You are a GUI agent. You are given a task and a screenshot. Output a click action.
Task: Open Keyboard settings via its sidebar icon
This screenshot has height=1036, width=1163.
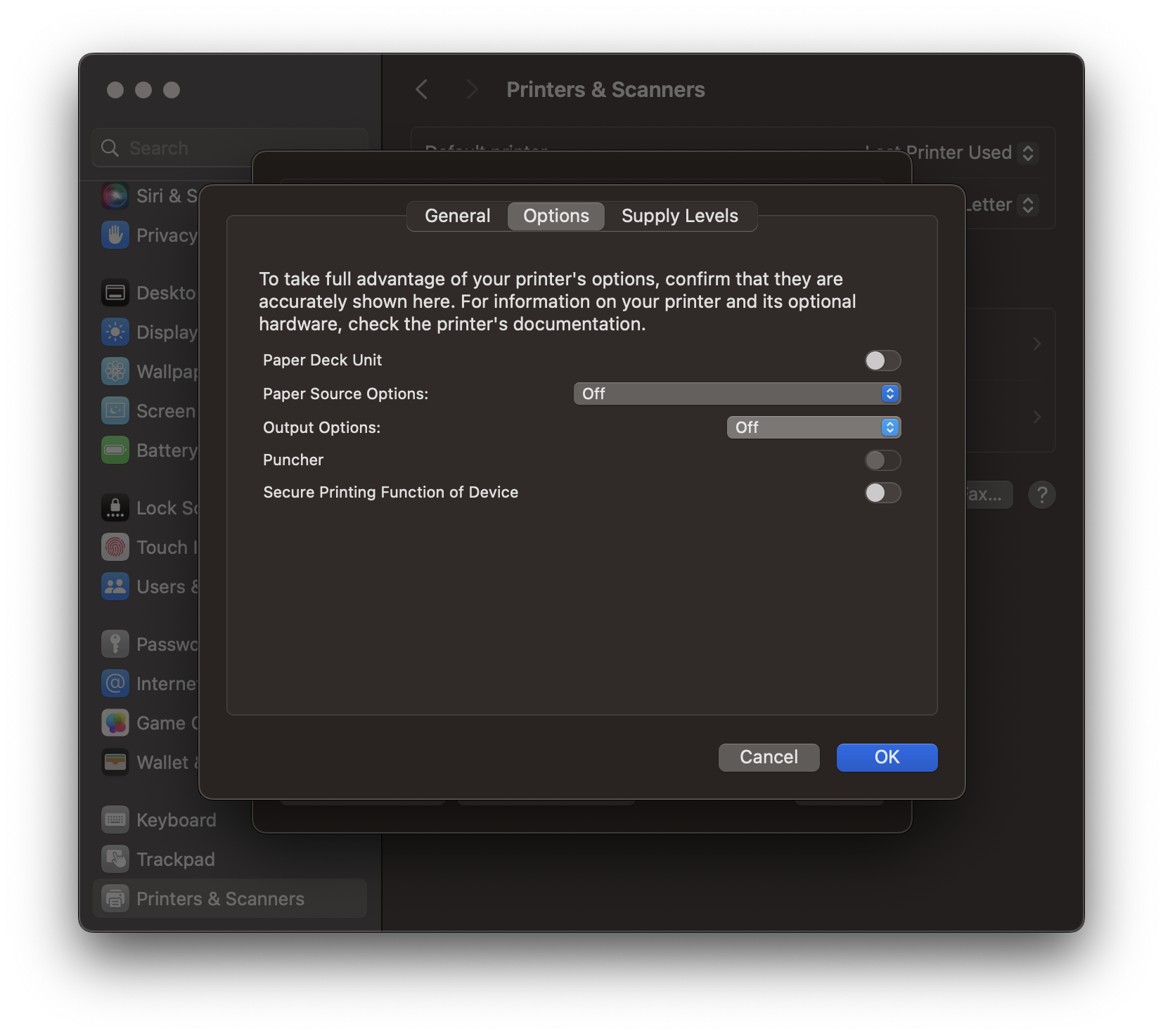tap(115, 820)
